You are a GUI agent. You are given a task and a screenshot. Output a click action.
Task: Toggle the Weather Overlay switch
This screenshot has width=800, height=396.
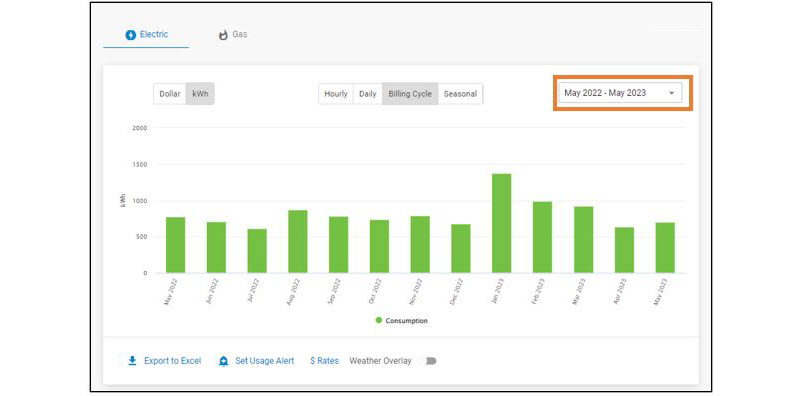coord(430,361)
